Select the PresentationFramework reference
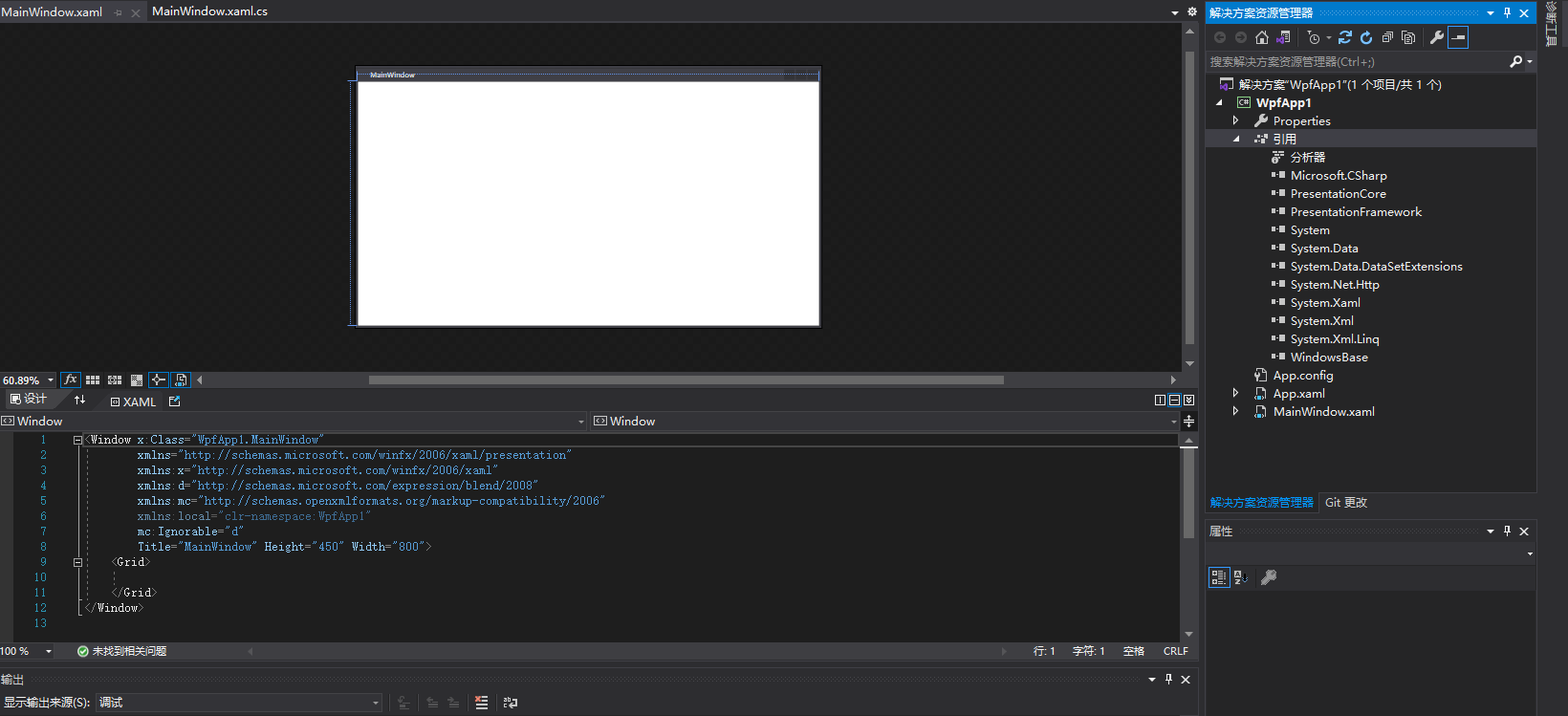This screenshot has height=716, width=1568. tap(1356, 211)
